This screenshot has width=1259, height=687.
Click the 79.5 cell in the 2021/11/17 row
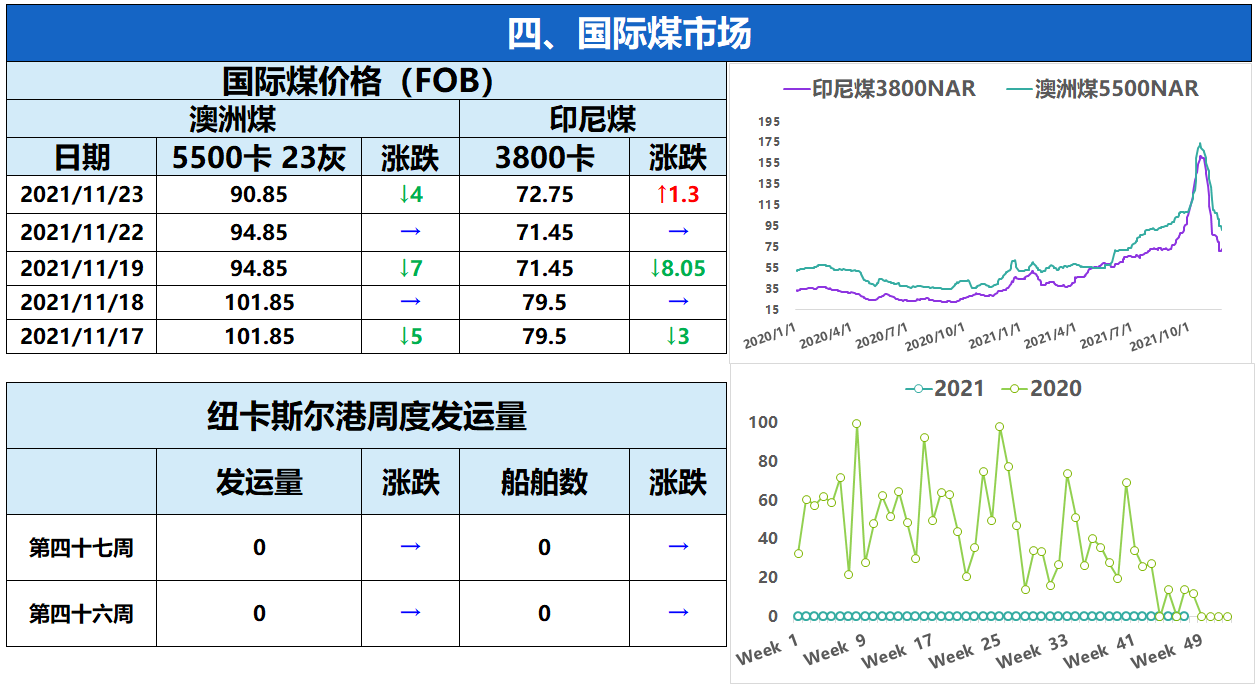click(x=545, y=336)
